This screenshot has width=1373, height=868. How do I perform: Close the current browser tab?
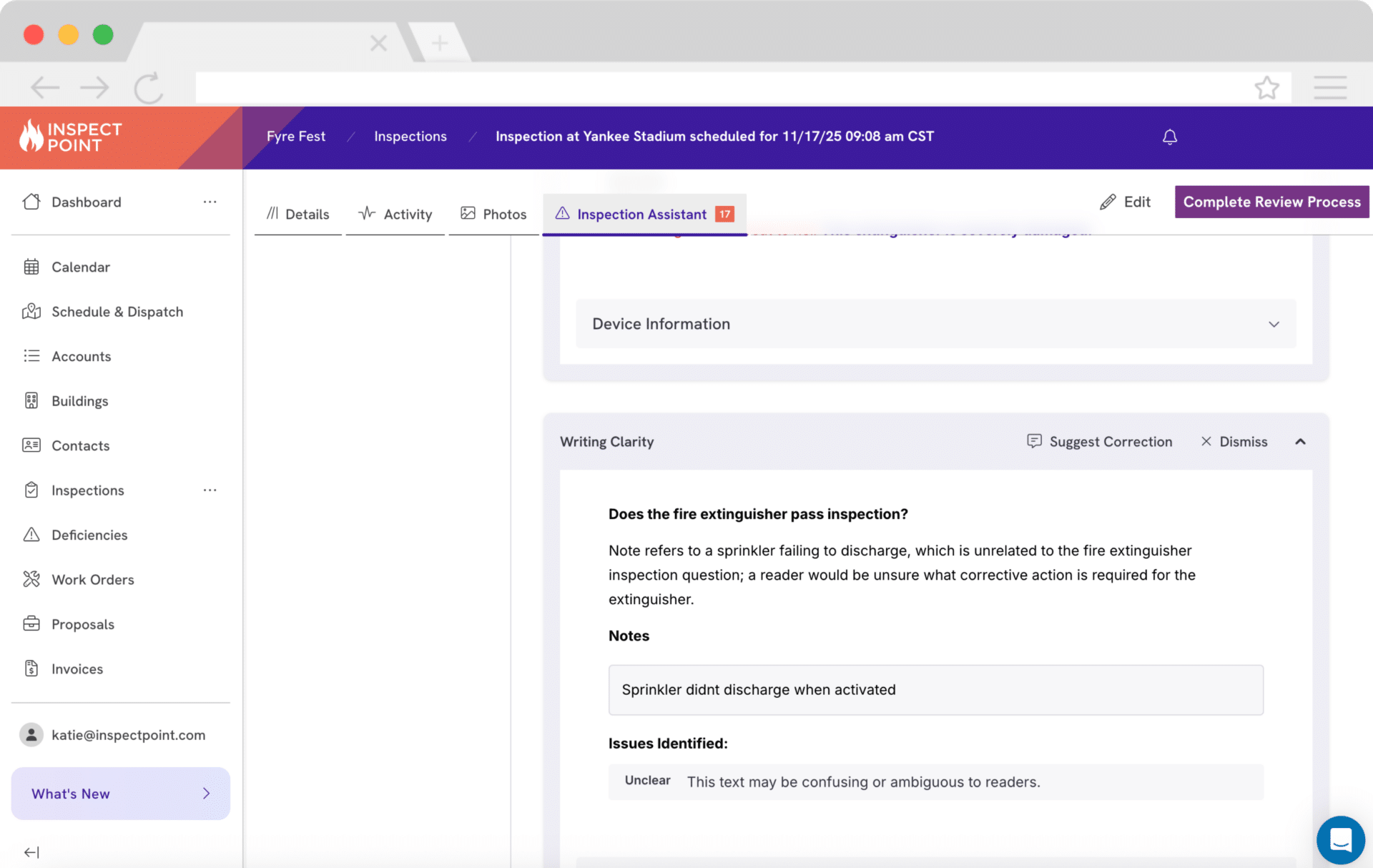click(x=378, y=43)
